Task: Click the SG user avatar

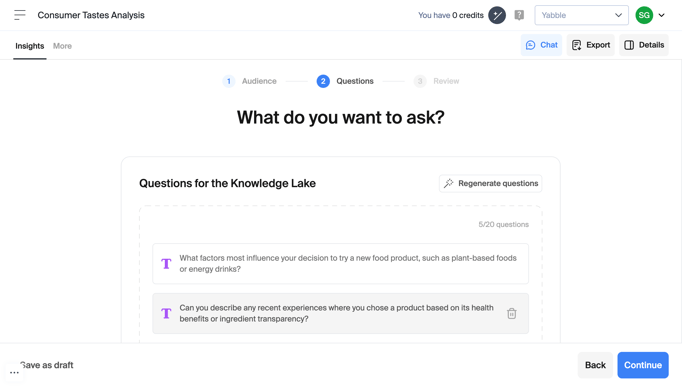Action: pos(644,15)
